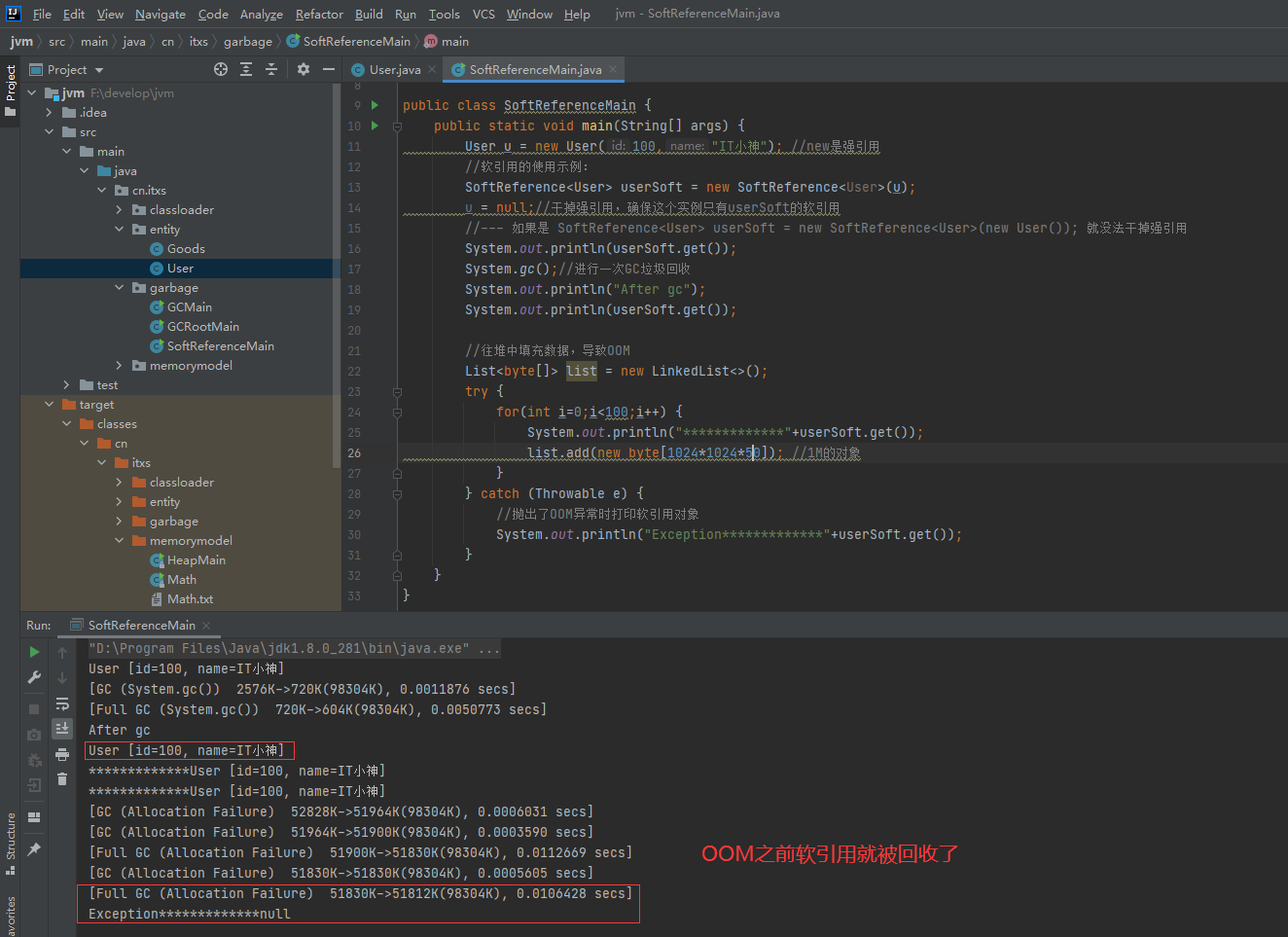Pin the Run tab with the pin icon
The image size is (1288, 937).
pos(34,849)
